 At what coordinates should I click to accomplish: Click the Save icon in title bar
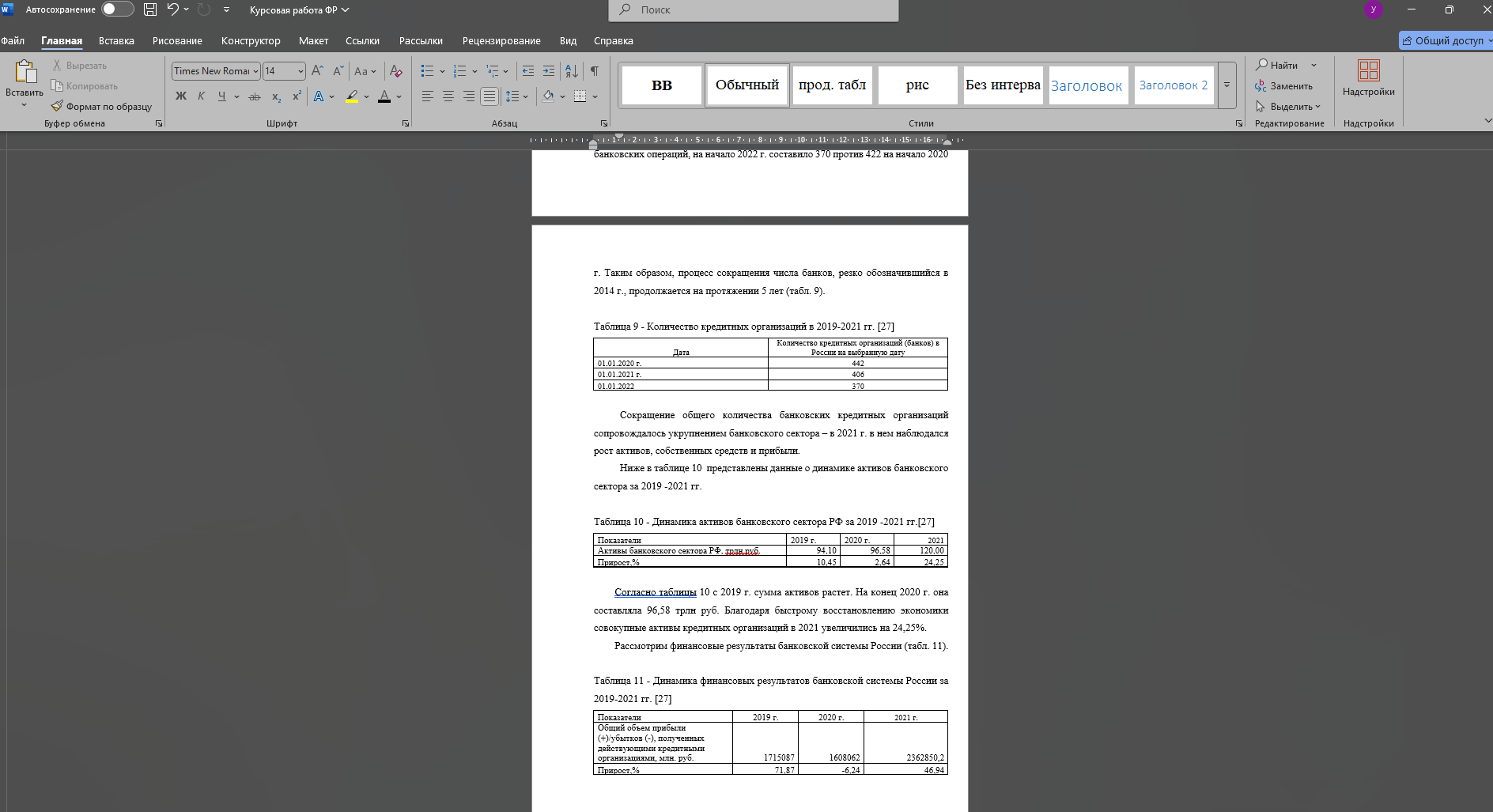point(150,9)
